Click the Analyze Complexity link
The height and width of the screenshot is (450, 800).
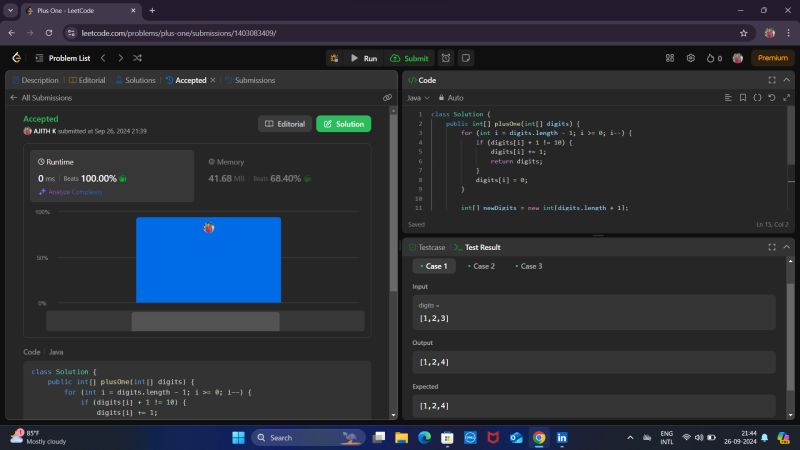click(70, 191)
